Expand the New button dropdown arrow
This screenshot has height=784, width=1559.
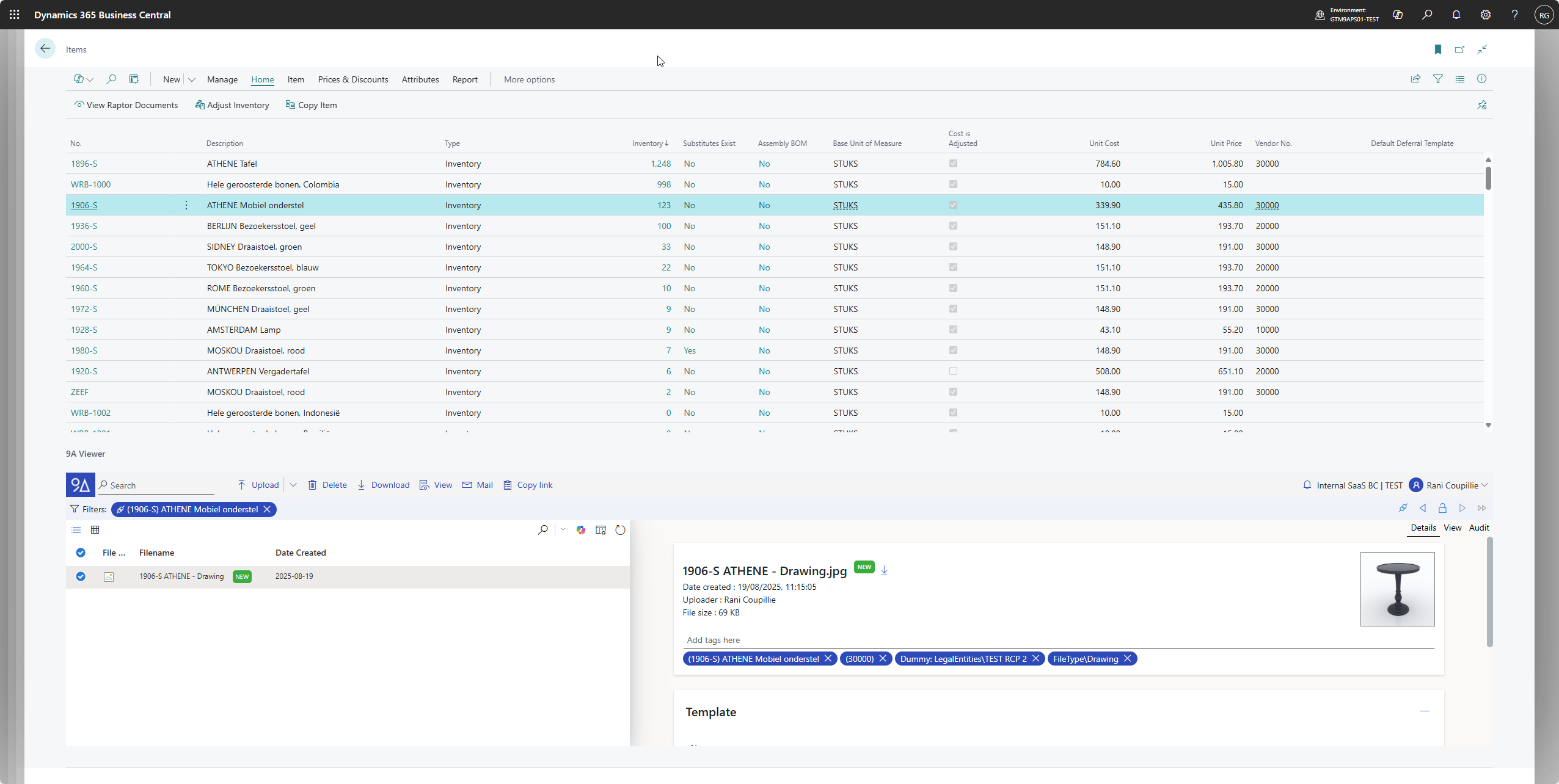[192, 80]
